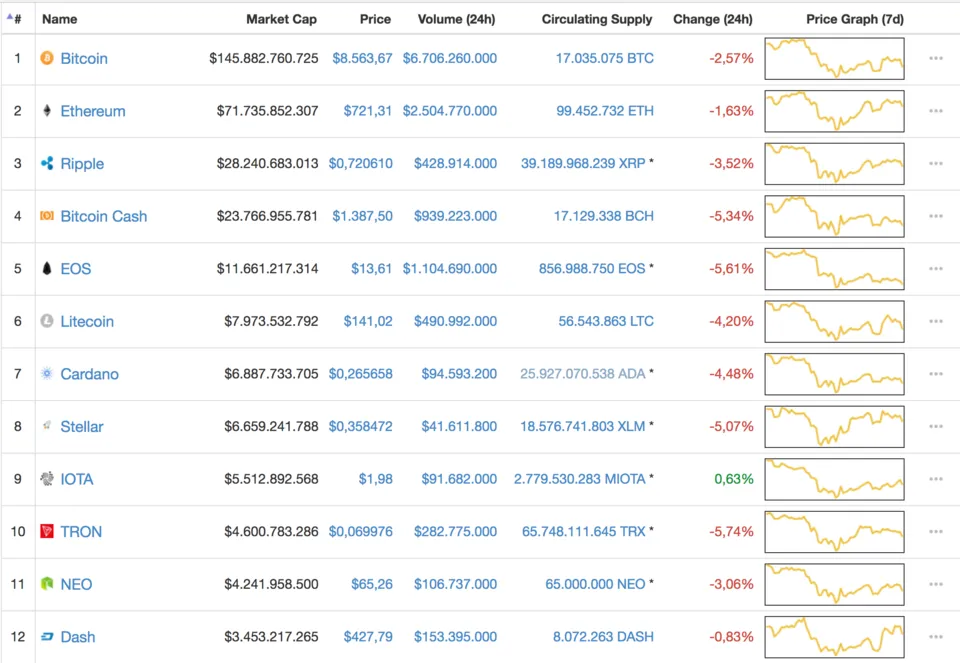Open the three-dot menu for EOS row
Image resolution: width=960 pixels, height=663 pixels.
(x=936, y=269)
